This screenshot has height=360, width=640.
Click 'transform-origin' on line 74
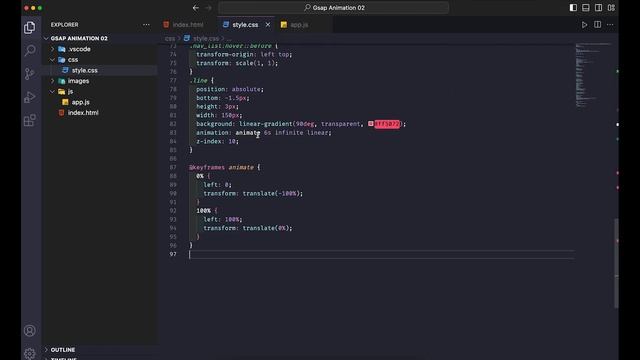tap(225, 54)
